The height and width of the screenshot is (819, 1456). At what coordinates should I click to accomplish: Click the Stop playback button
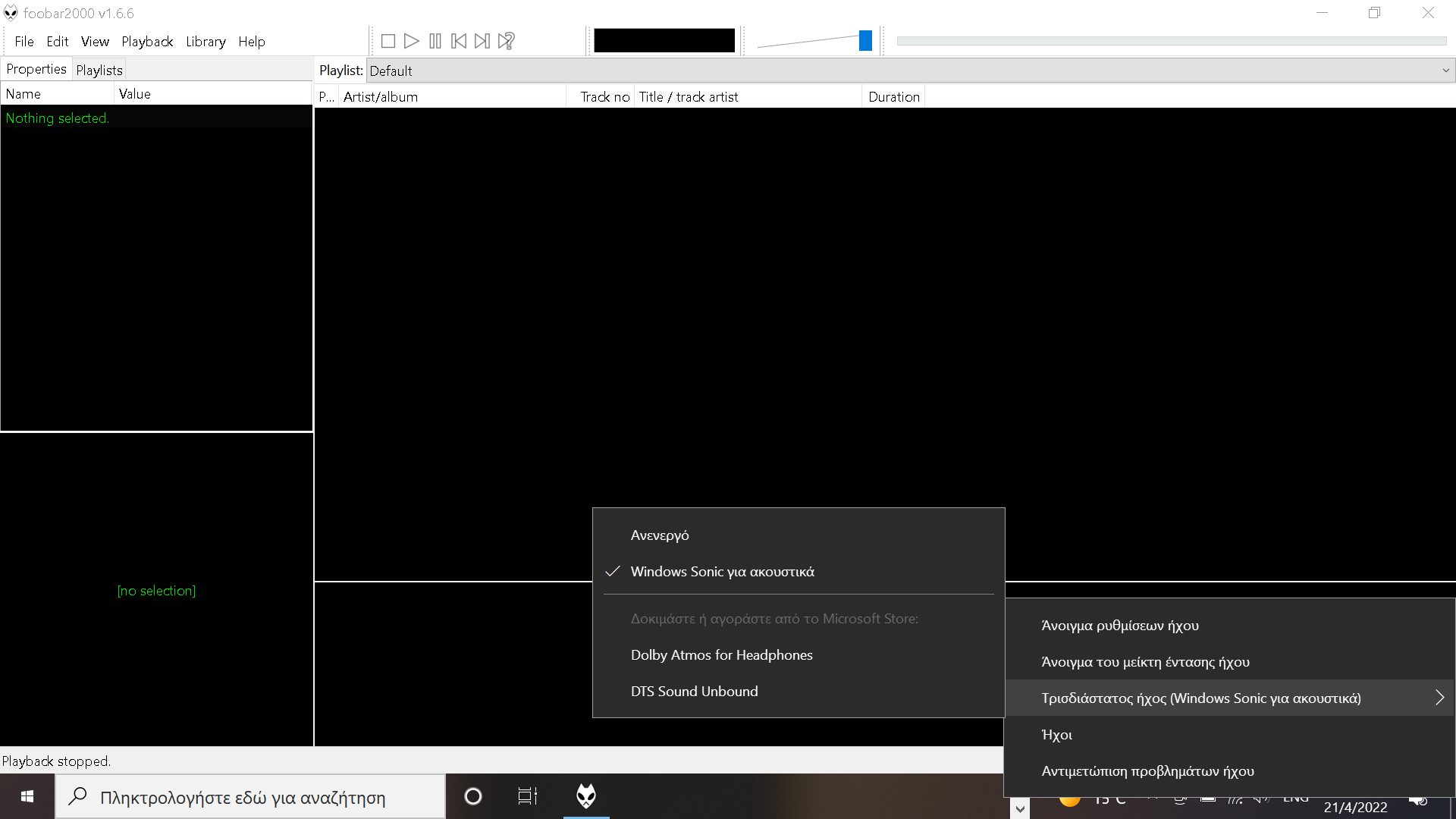point(388,41)
